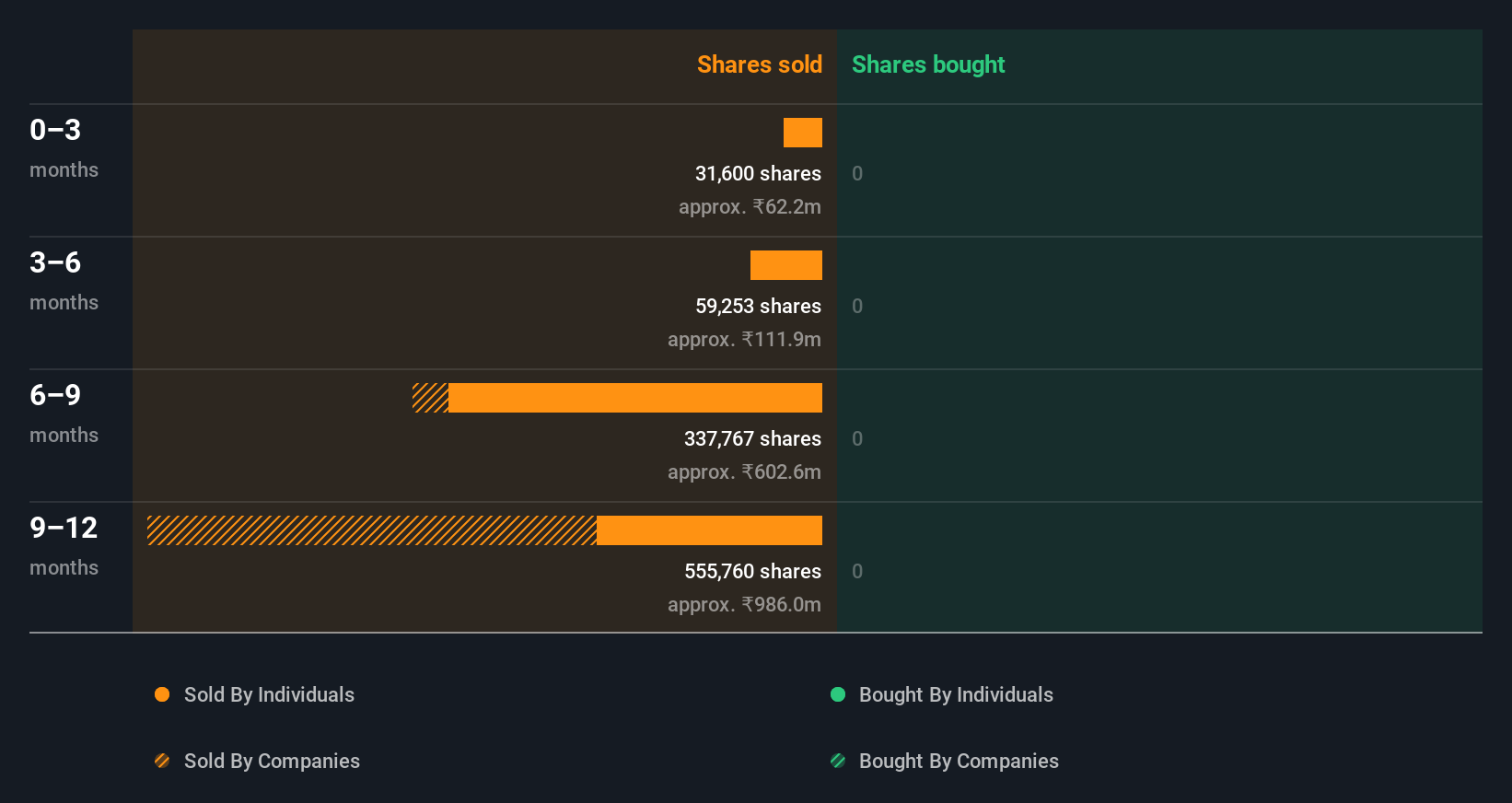Click the bought 0 in 3–6 months row
1512x803 pixels.
[857, 306]
